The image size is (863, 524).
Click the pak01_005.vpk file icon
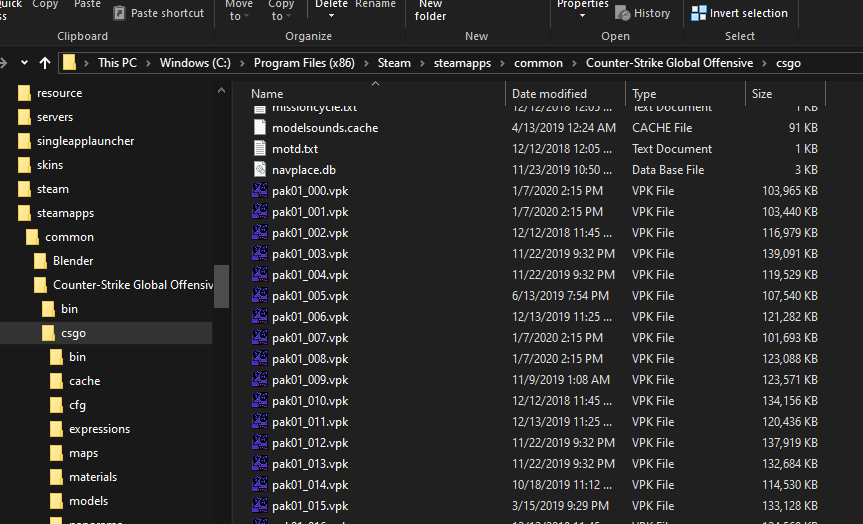coord(260,296)
